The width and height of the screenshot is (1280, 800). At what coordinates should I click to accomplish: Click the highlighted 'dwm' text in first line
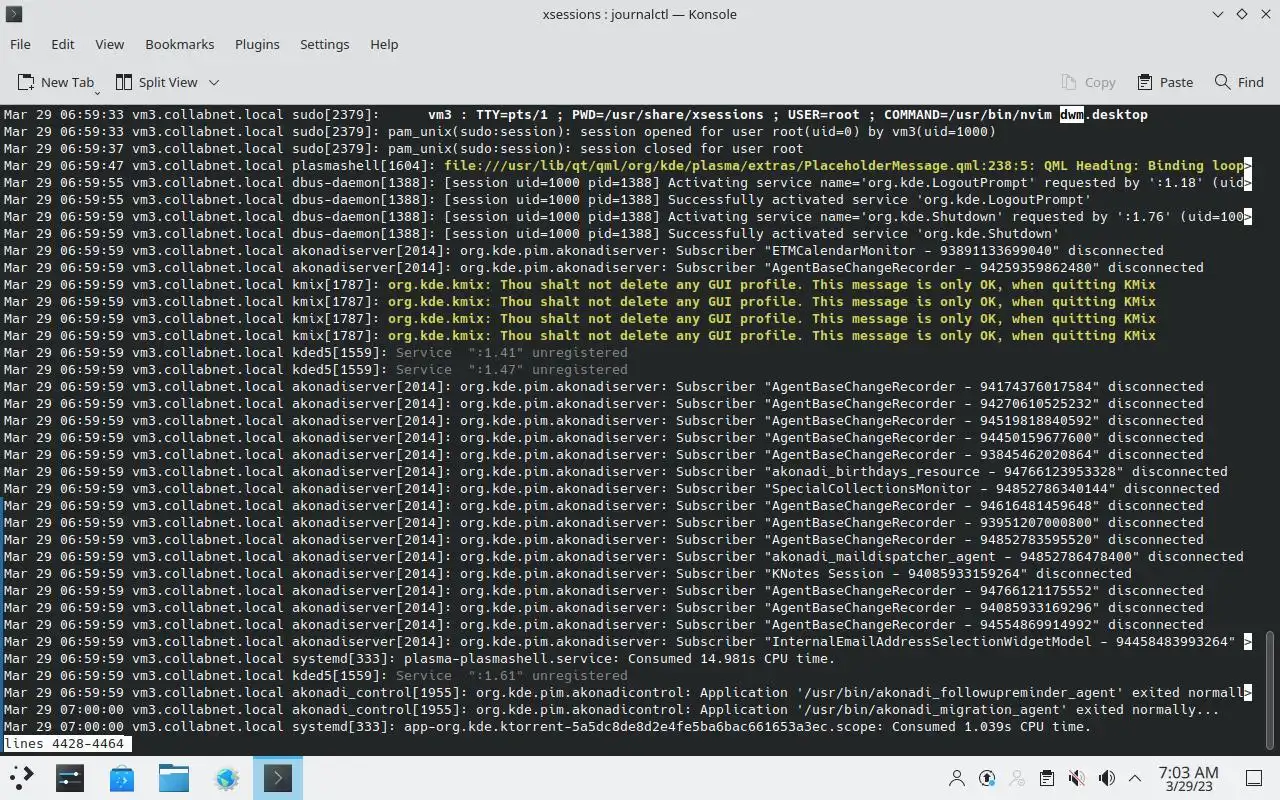[1072, 115]
